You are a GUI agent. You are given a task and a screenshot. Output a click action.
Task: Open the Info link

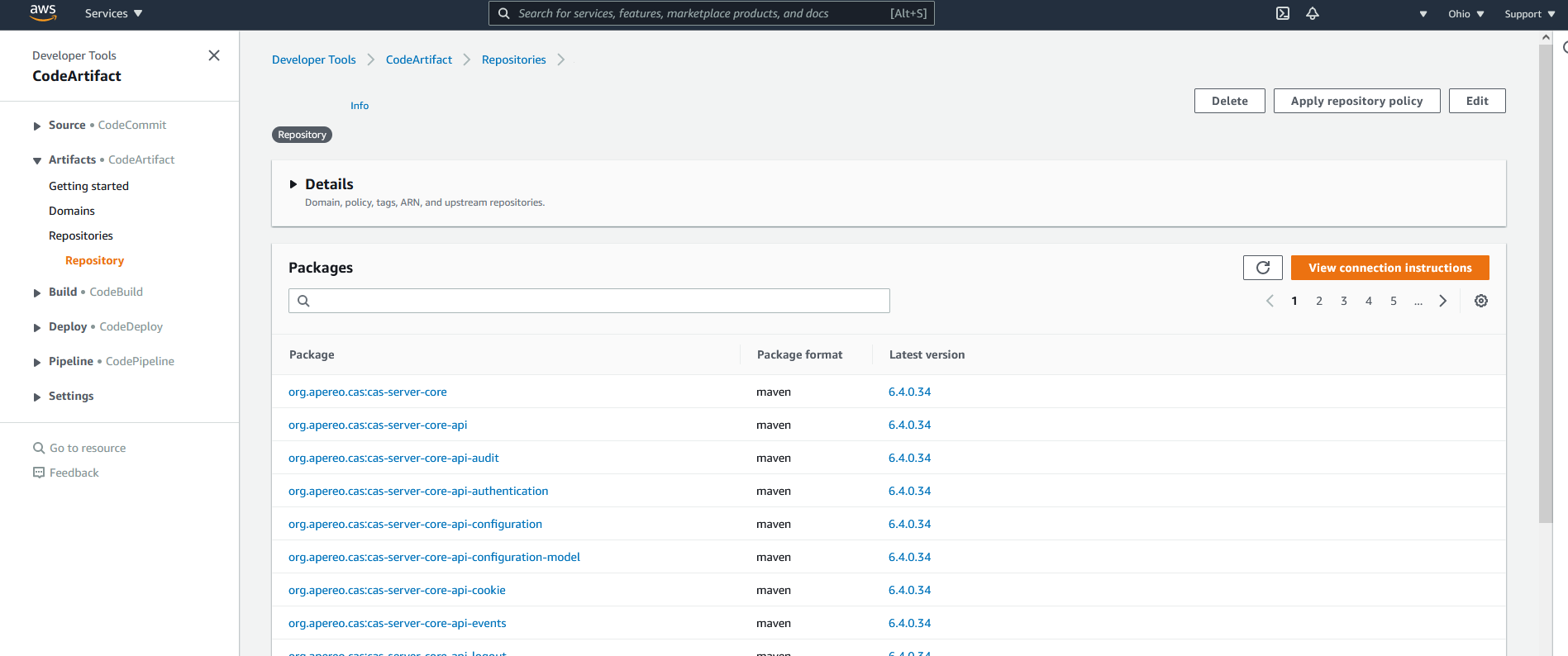point(360,106)
